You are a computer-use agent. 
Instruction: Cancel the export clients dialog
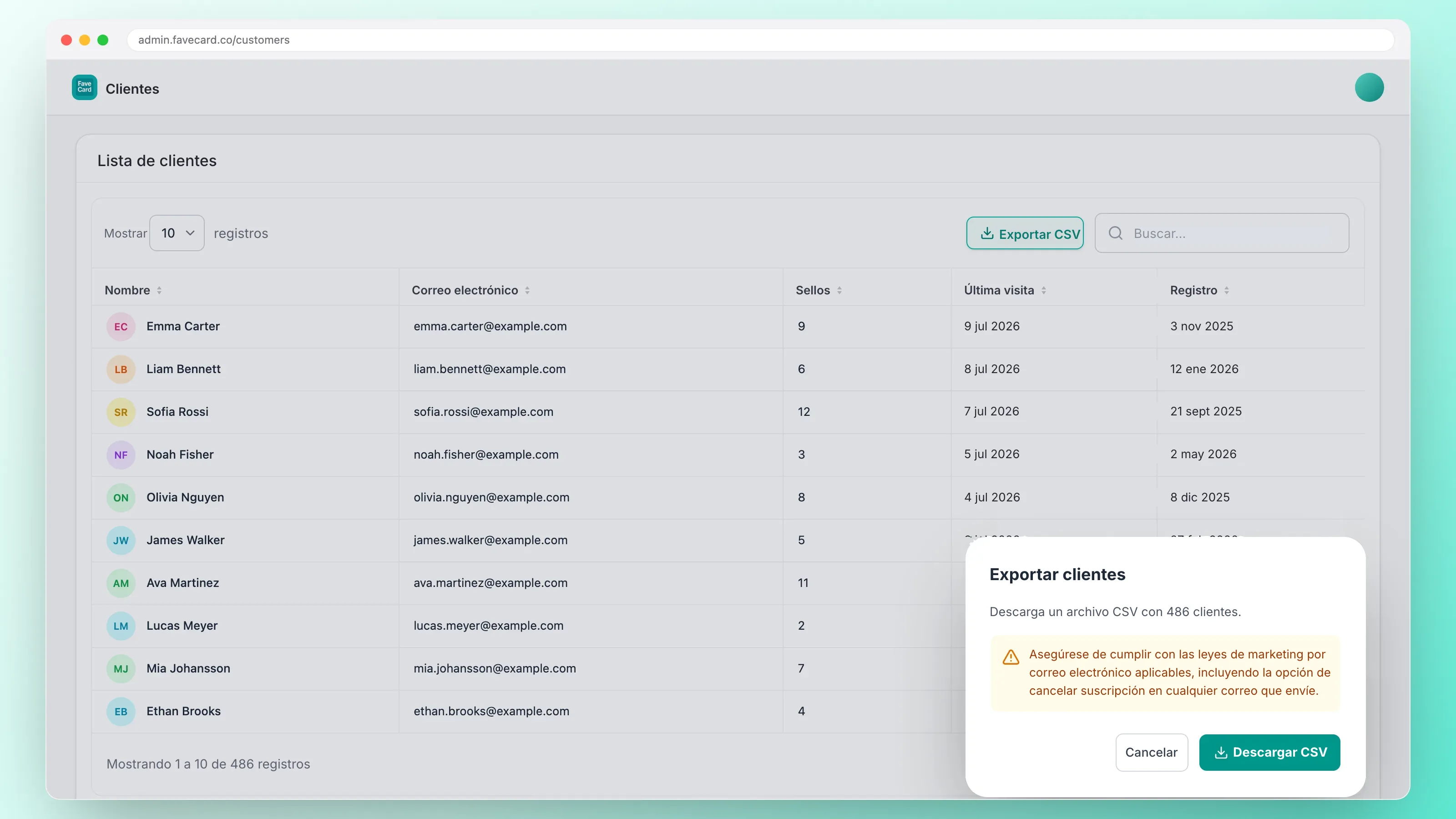pos(1151,752)
